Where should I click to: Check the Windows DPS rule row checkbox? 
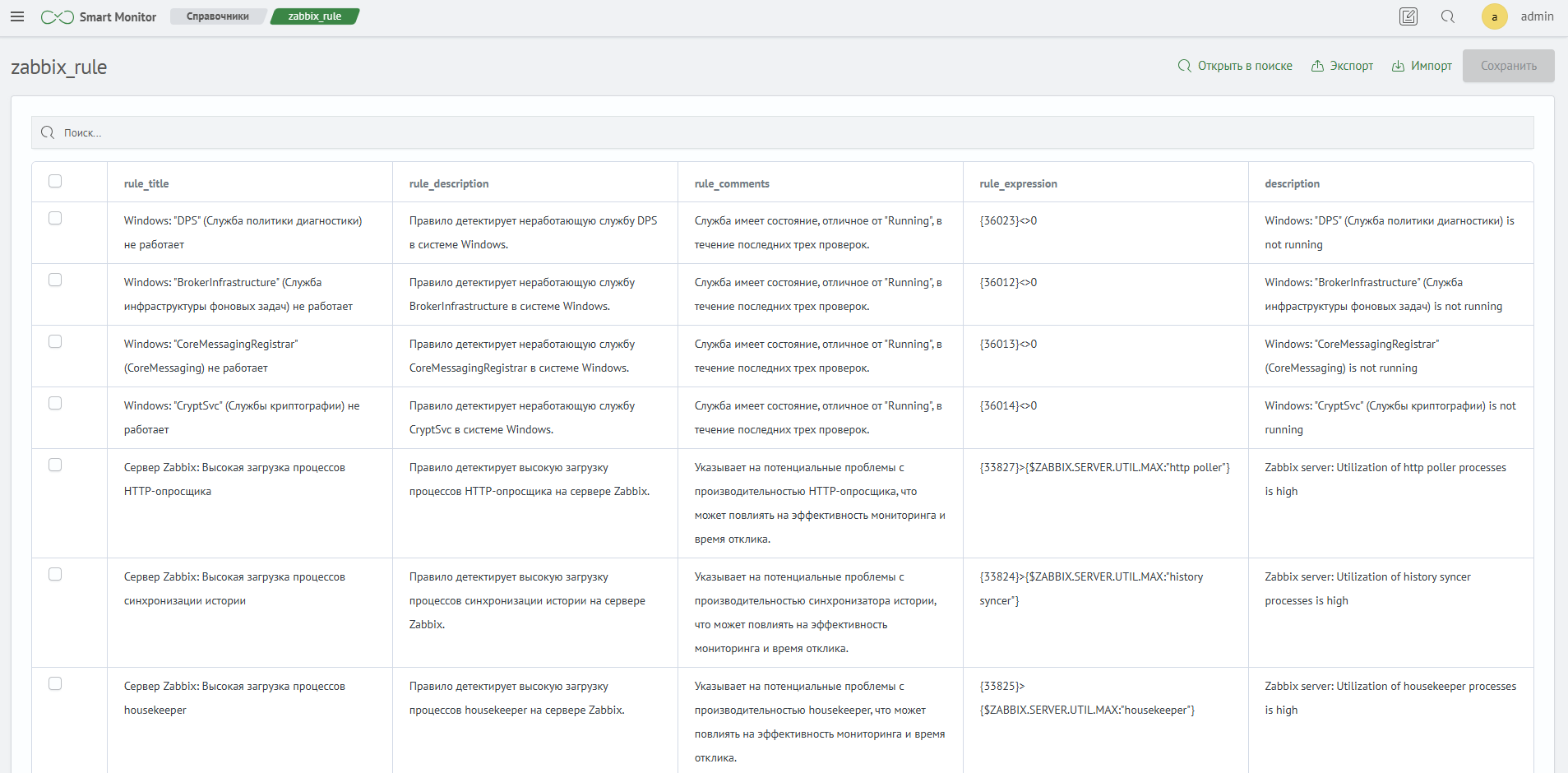55,218
